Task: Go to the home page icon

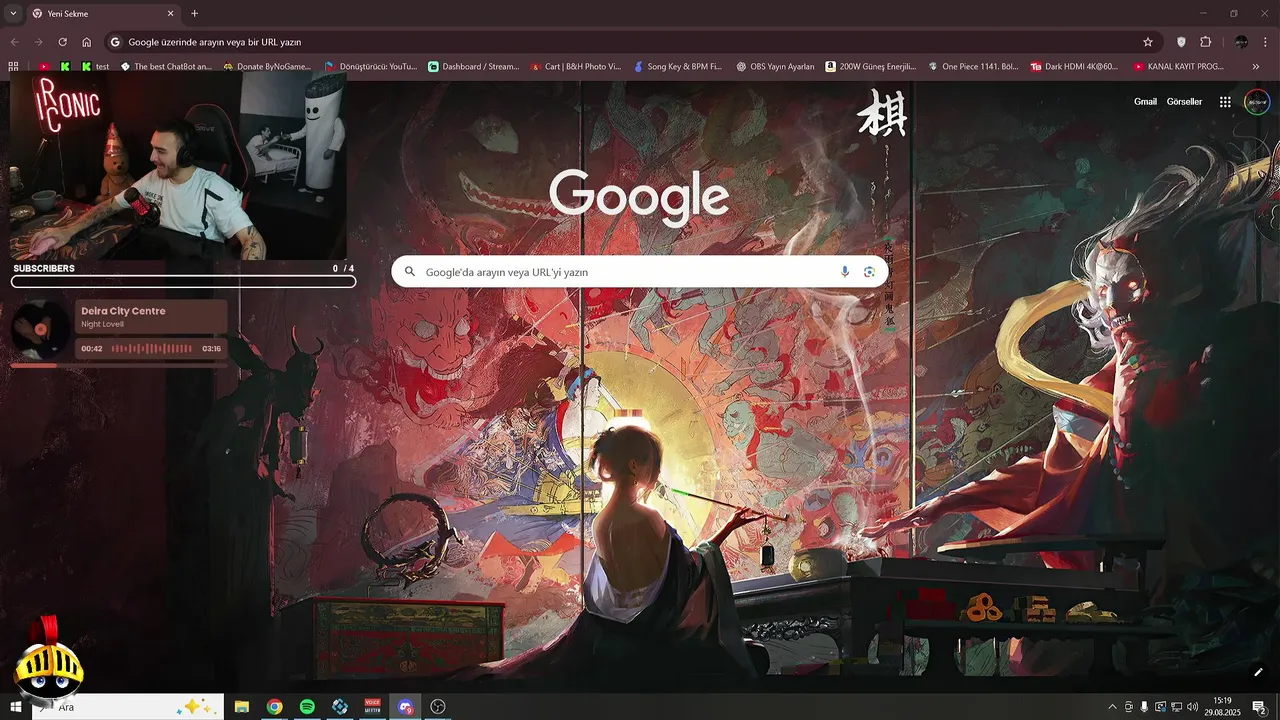Action: (87, 42)
